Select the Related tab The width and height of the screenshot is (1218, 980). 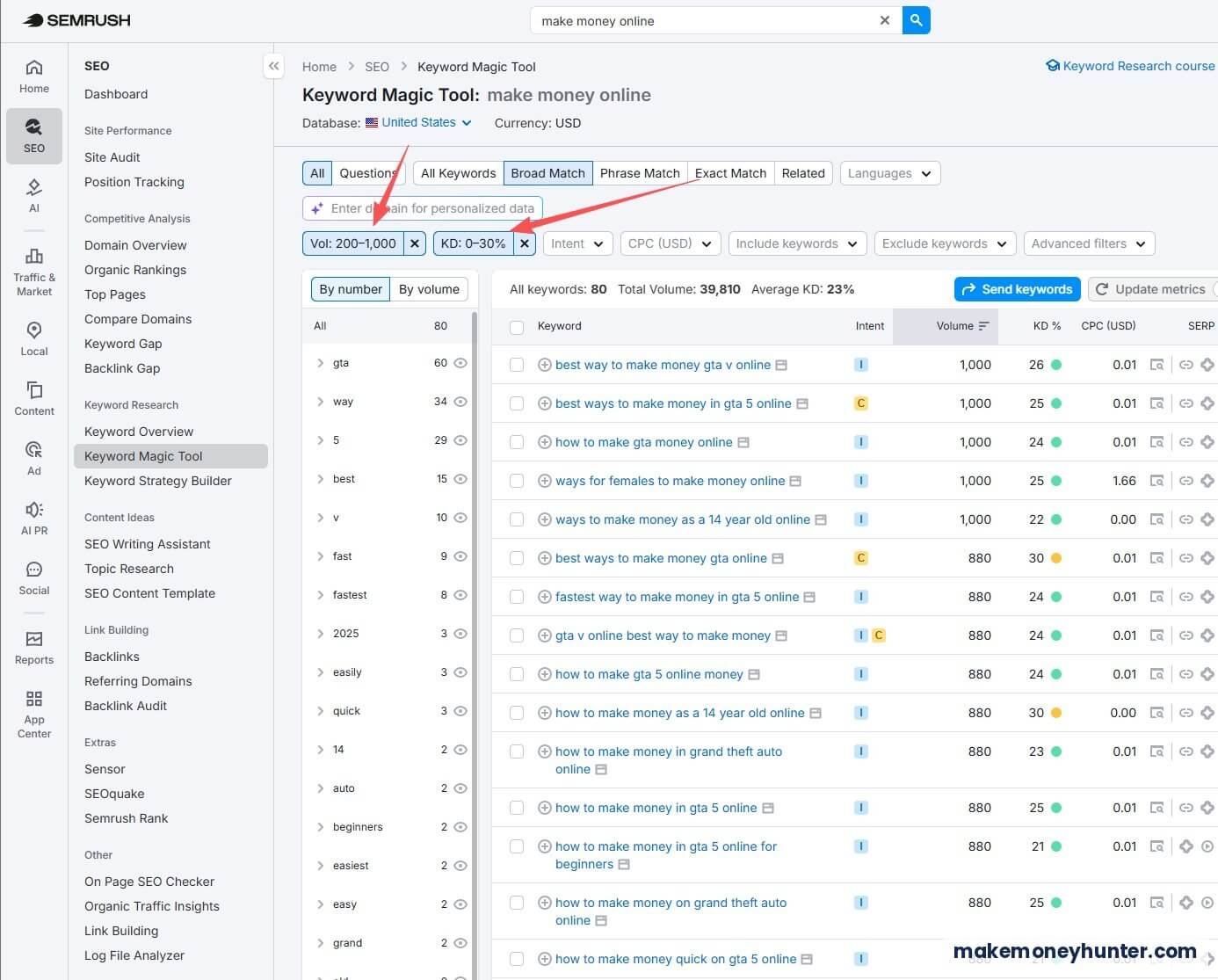pos(803,173)
